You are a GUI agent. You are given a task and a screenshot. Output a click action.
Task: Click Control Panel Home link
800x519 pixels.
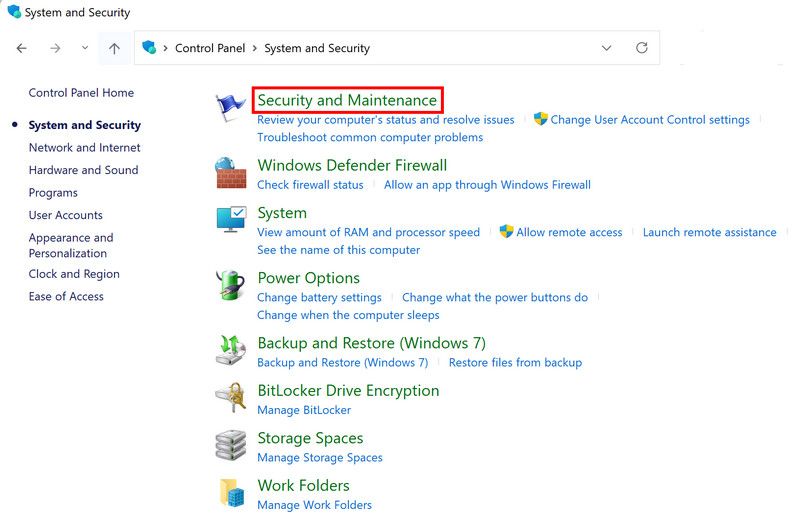tap(81, 93)
